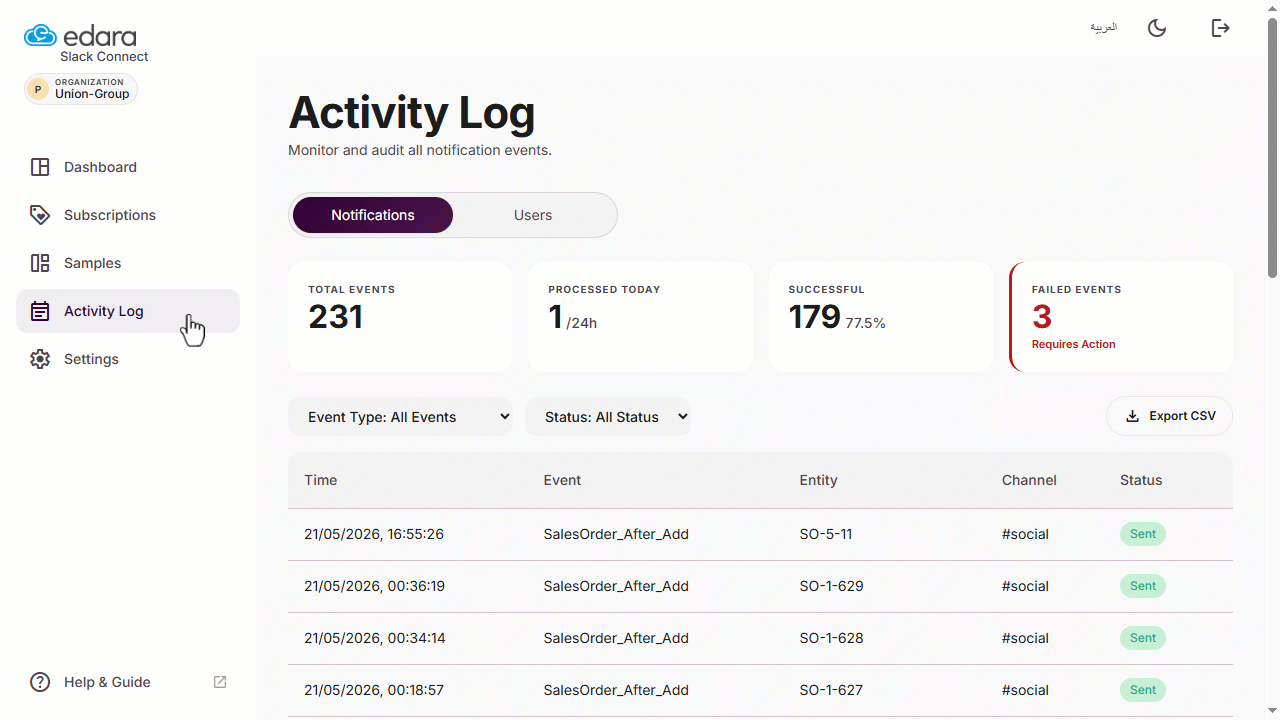Click the Total Events card
1280x720 pixels.
tap(400, 317)
